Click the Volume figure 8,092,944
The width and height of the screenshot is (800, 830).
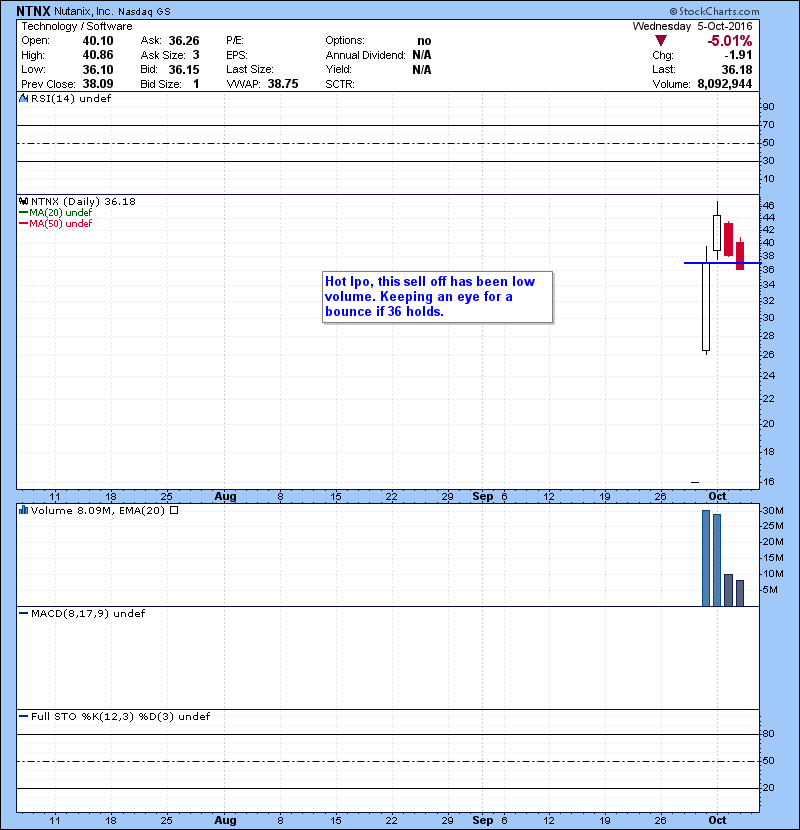point(724,84)
